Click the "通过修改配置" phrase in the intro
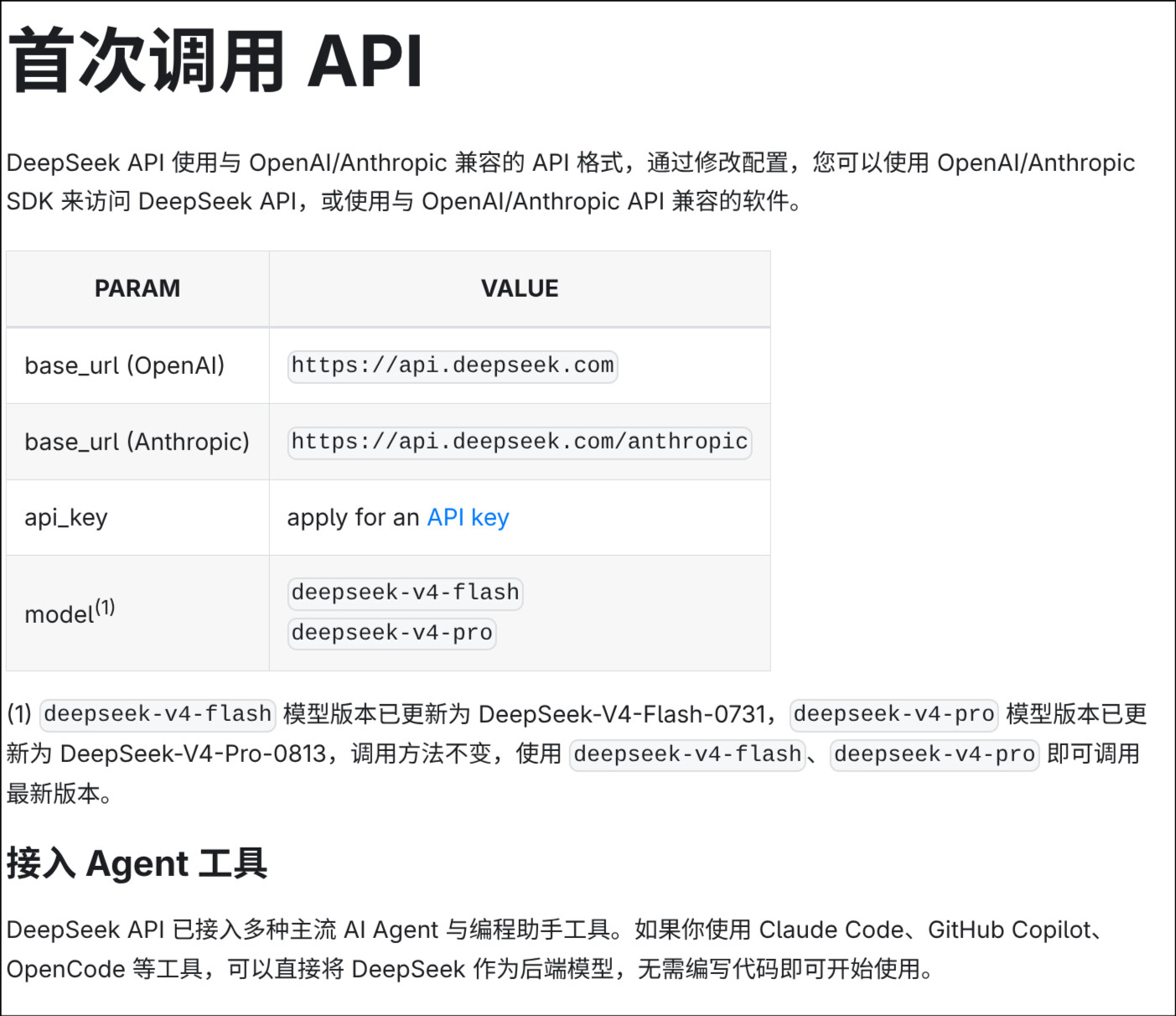This screenshot has height=1016, width=1176. coord(718,163)
